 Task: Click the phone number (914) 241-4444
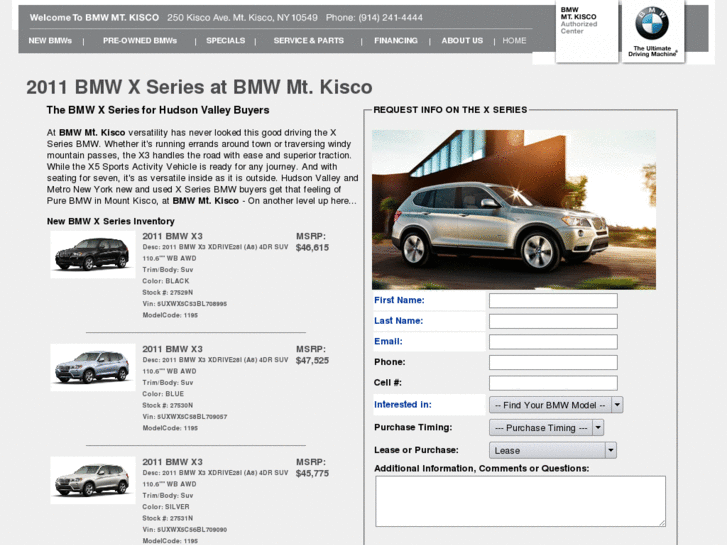coord(390,18)
